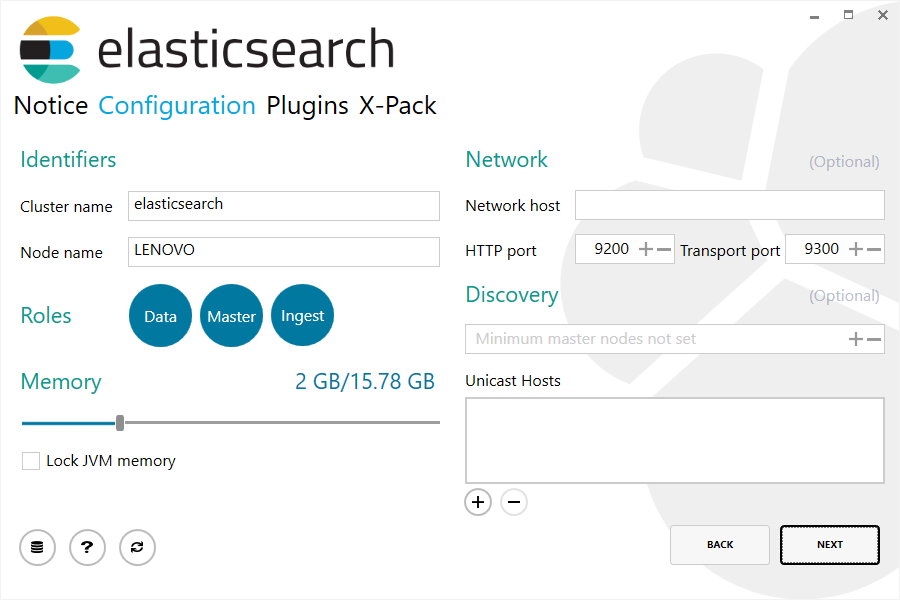Image resolution: width=900 pixels, height=600 pixels.
Task: Switch to the Notice tab
Action: click(x=50, y=105)
